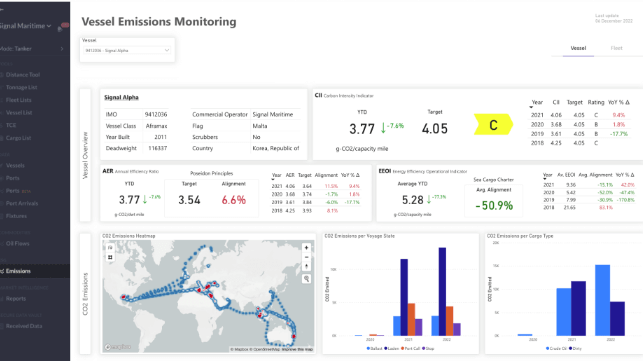Reset the map compass bearing to north
This screenshot has height=361, width=643.
[x=306, y=267]
